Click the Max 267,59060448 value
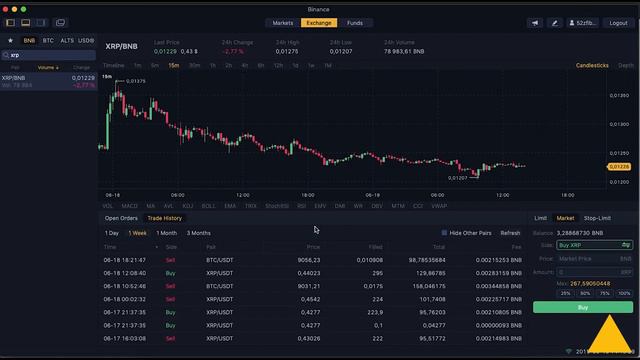The image size is (640, 360). point(590,283)
